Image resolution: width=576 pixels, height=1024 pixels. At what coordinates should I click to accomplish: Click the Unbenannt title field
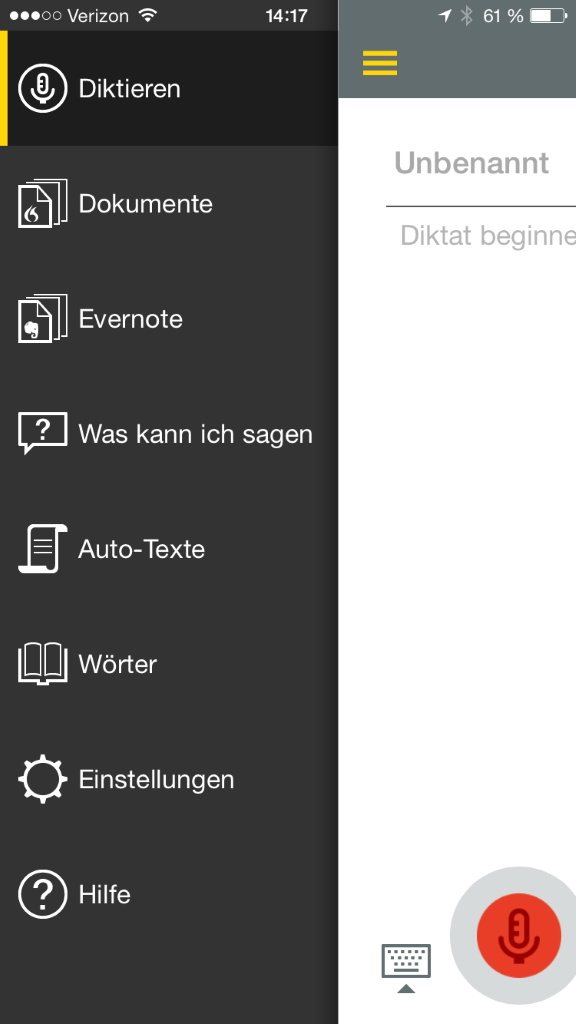tap(481, 163)
